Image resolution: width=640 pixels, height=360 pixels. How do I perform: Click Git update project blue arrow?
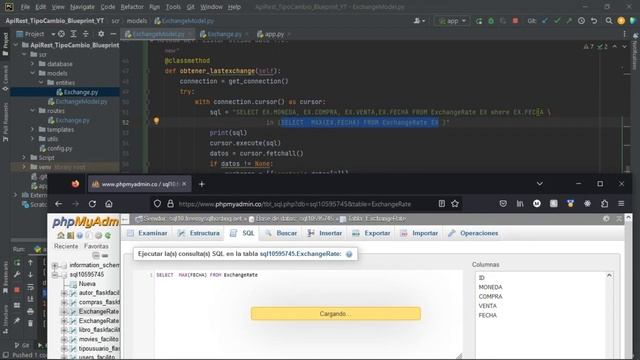click(x=545, y=21)
